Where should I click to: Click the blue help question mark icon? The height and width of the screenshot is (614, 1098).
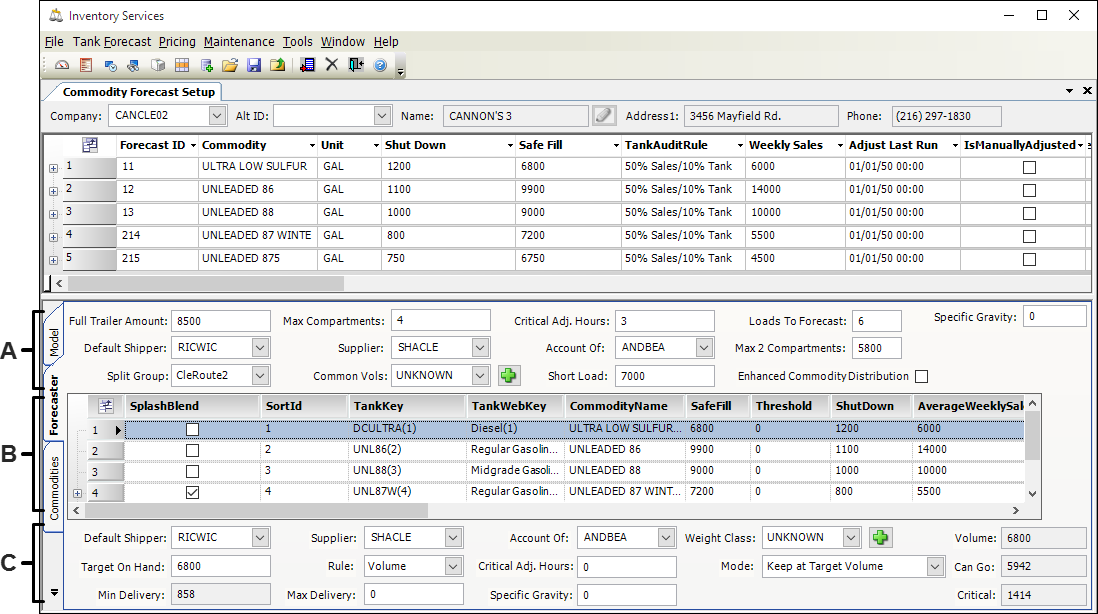click(x=380, y=65)
